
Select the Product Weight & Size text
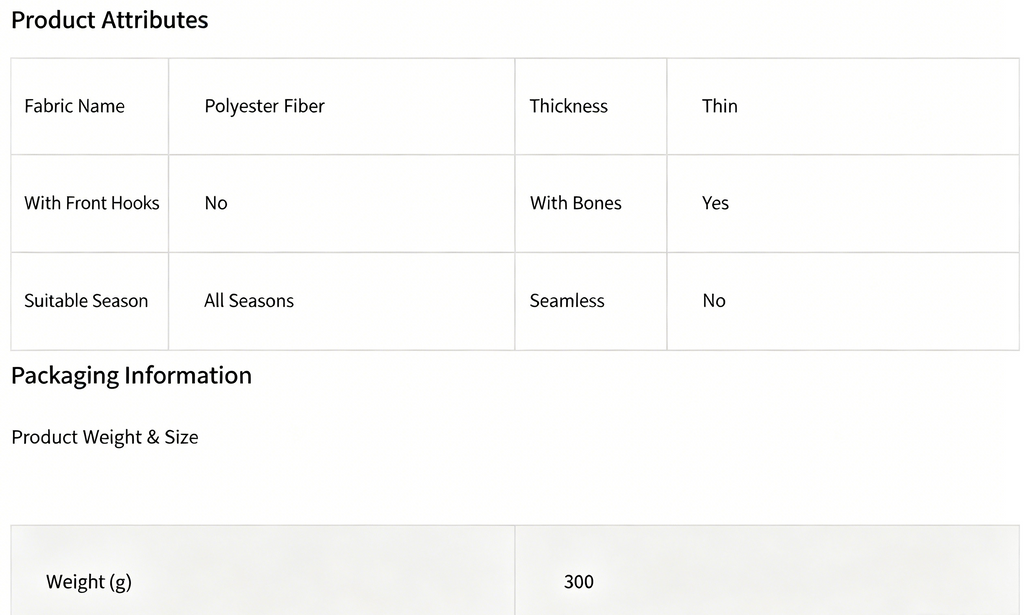pyautogui.click(x=104, y=437)
